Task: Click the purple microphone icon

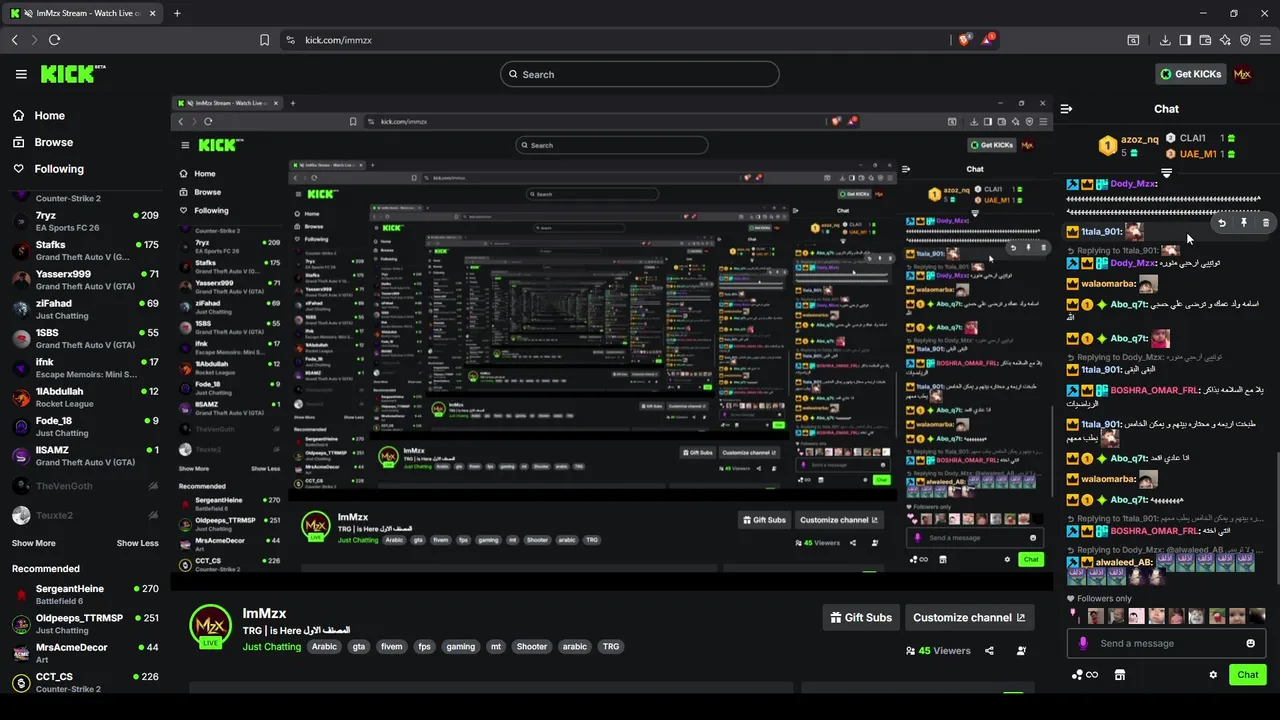Action: (x=1083, y=643)
